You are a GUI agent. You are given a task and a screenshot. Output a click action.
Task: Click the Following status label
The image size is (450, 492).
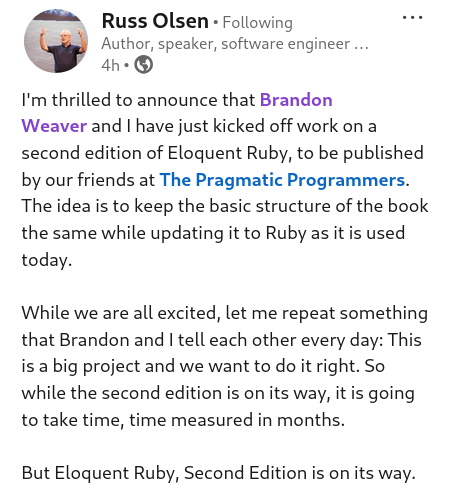257,23
